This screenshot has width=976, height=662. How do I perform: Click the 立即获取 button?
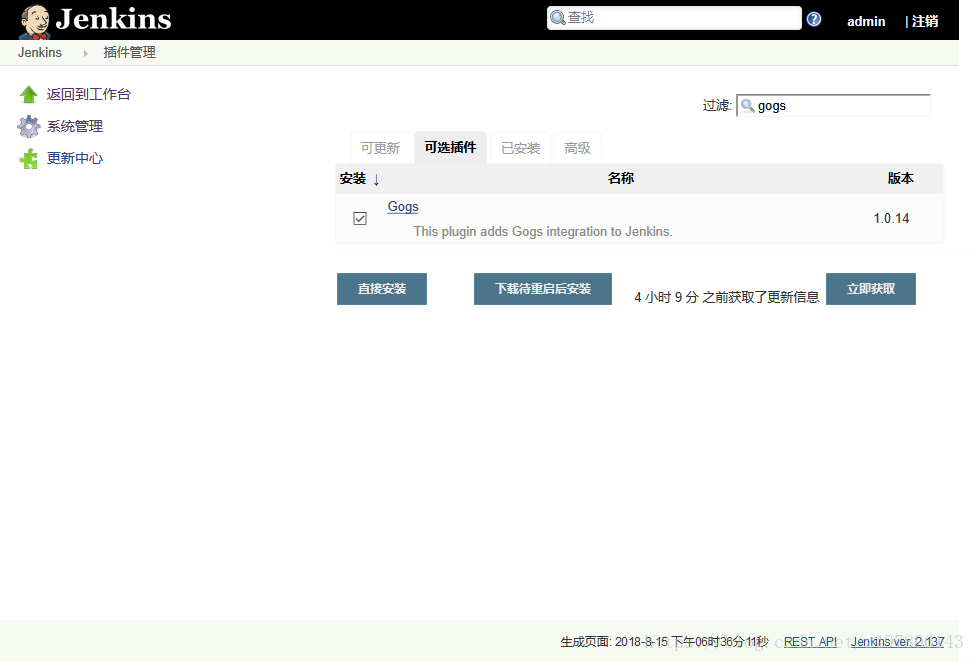tap(871, 289)
